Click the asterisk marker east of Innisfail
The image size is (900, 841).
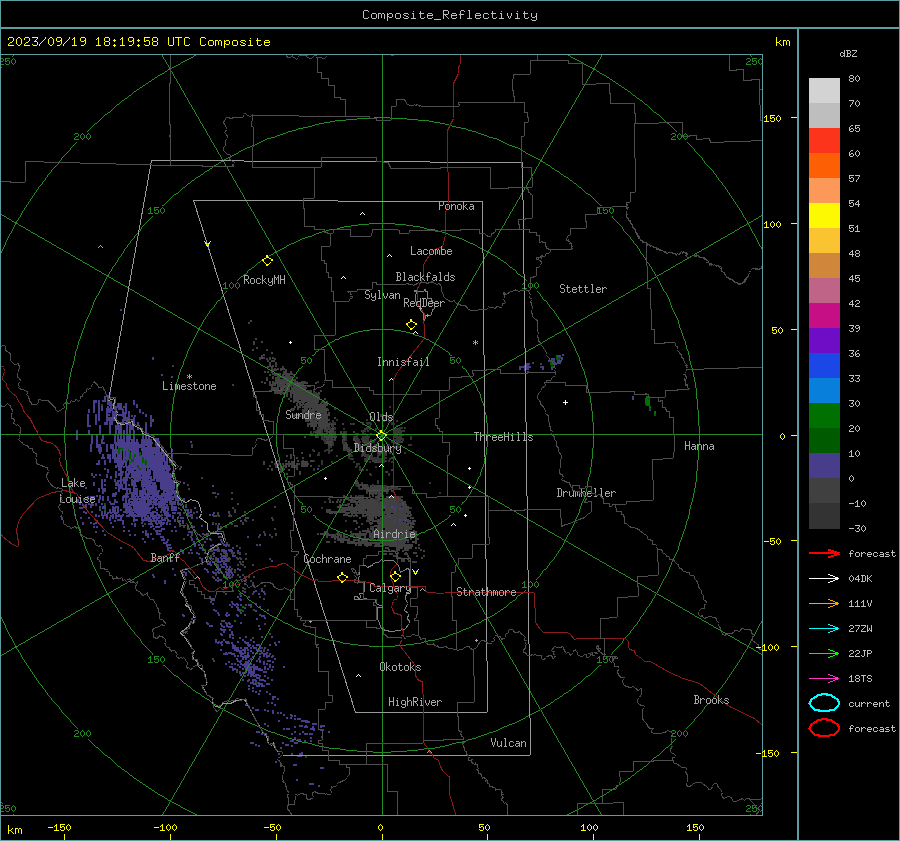(x=475, y=343)
